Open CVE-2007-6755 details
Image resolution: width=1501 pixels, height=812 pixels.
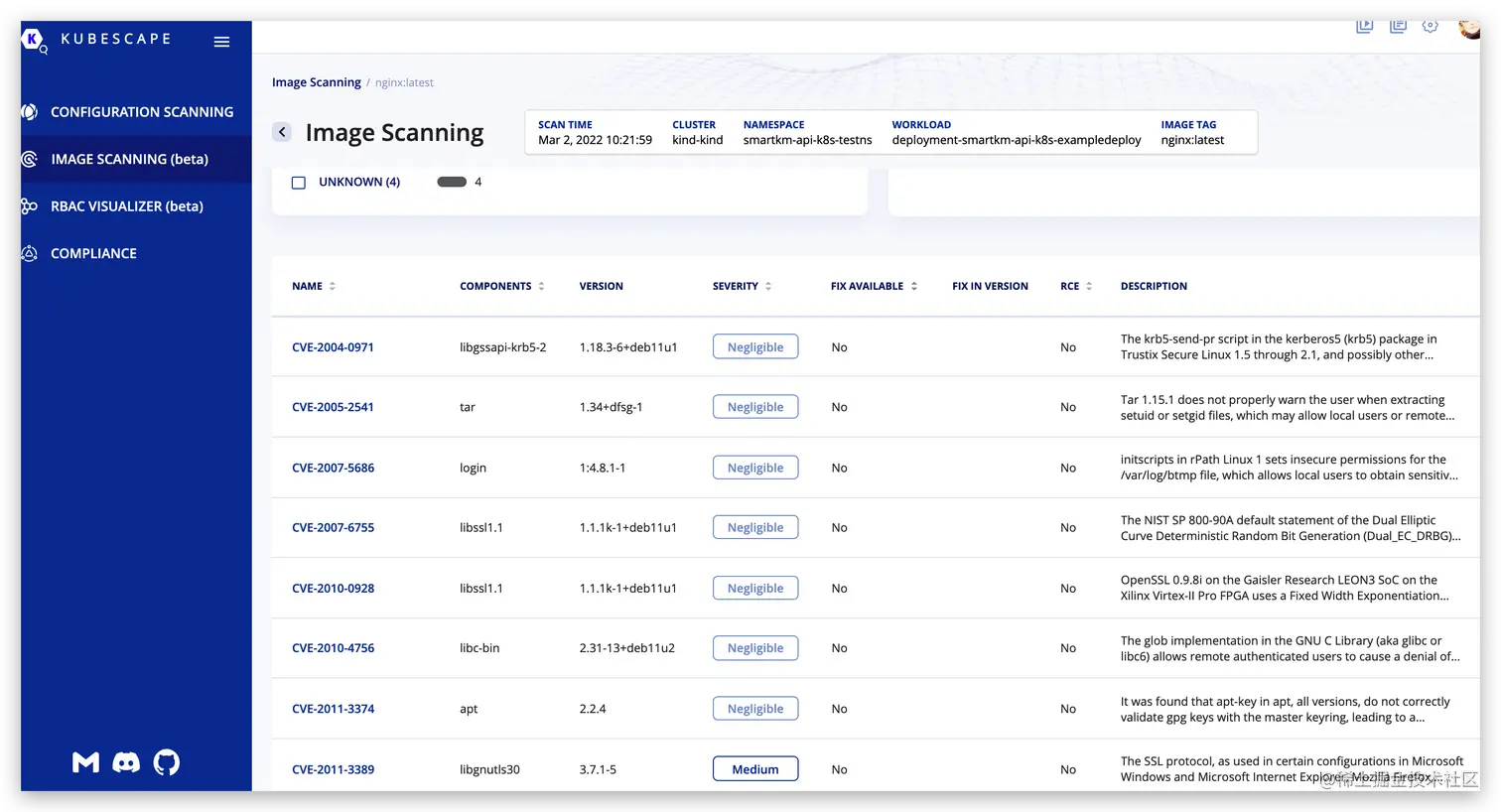333,527
